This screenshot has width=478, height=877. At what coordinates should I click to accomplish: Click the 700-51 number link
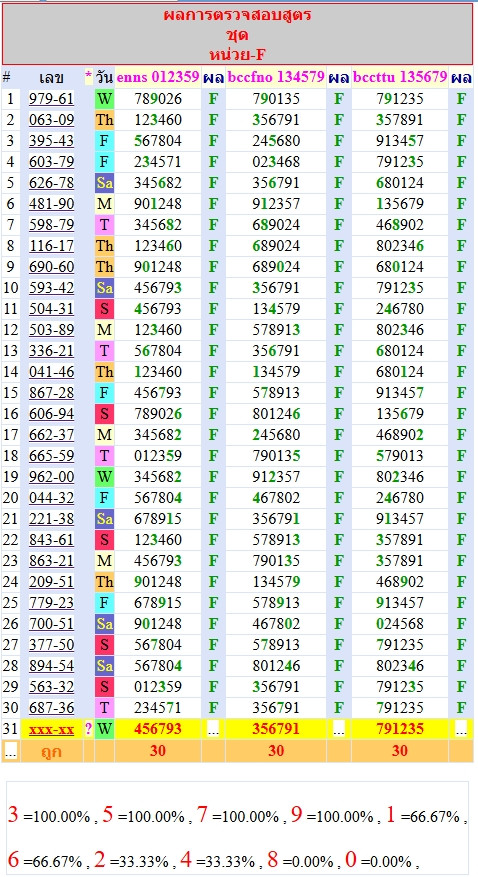click(x=51, y=624)
